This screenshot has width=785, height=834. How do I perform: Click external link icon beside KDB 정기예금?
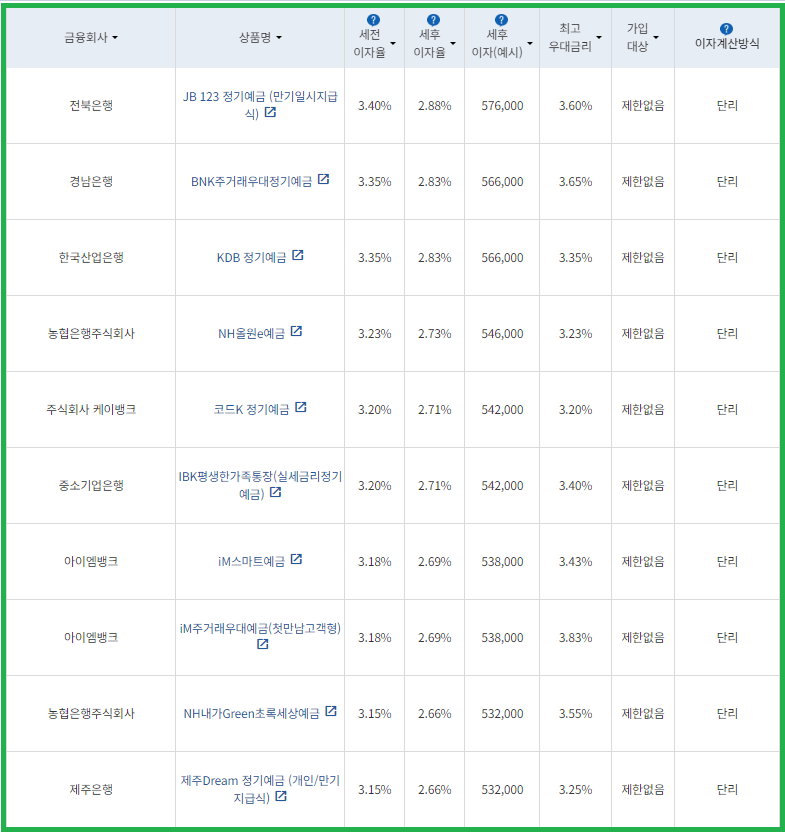pyautogui.click(x=298, y=255)
